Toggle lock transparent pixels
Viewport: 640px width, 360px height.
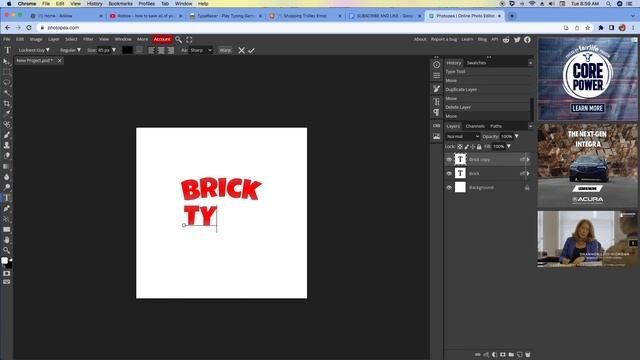pos(460,147)
